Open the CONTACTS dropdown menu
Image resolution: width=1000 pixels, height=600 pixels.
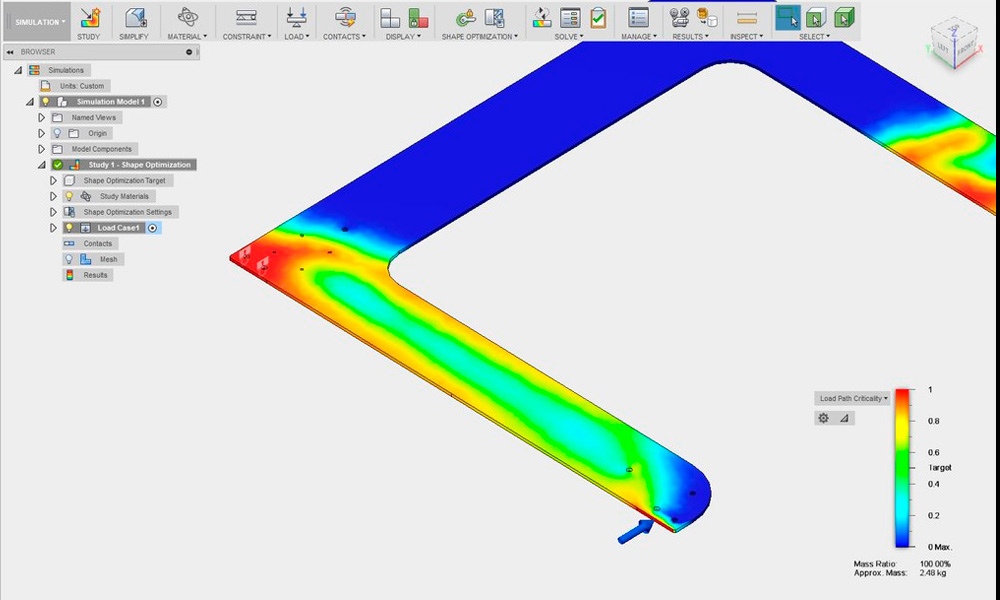click(x=344, y=36)
